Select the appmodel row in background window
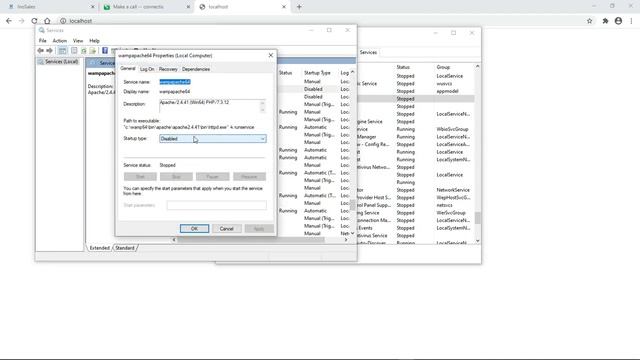640x360 pixels. (x=416, y=91)
